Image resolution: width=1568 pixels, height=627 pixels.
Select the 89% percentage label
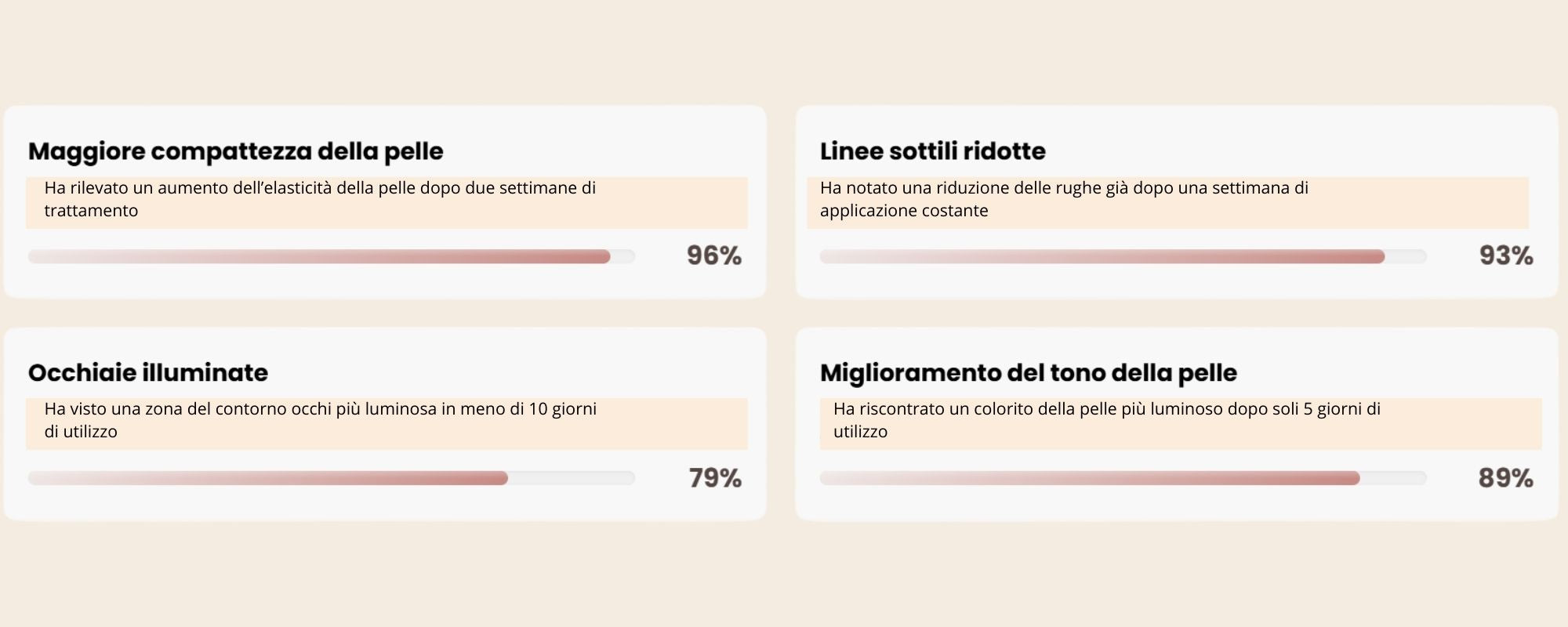(x=1505, y=477)
